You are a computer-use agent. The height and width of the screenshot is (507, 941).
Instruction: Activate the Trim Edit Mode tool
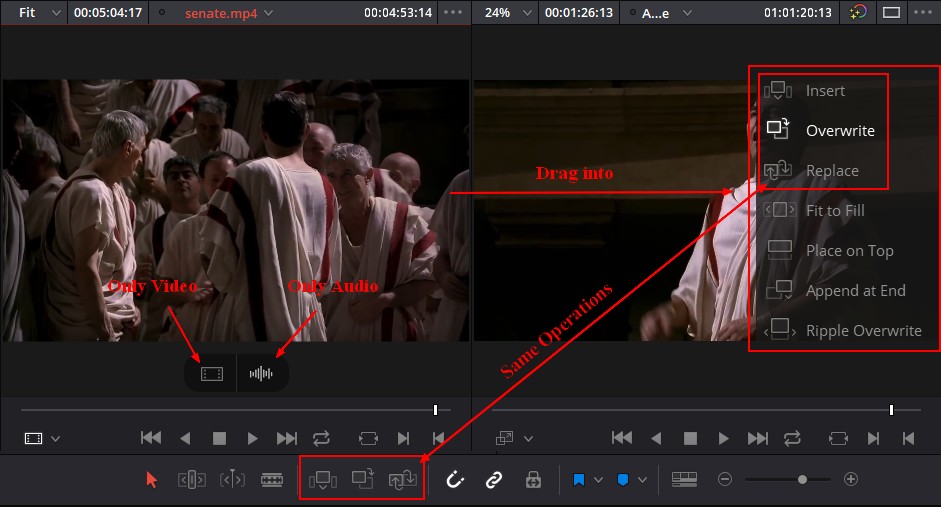tap(191, 480)
